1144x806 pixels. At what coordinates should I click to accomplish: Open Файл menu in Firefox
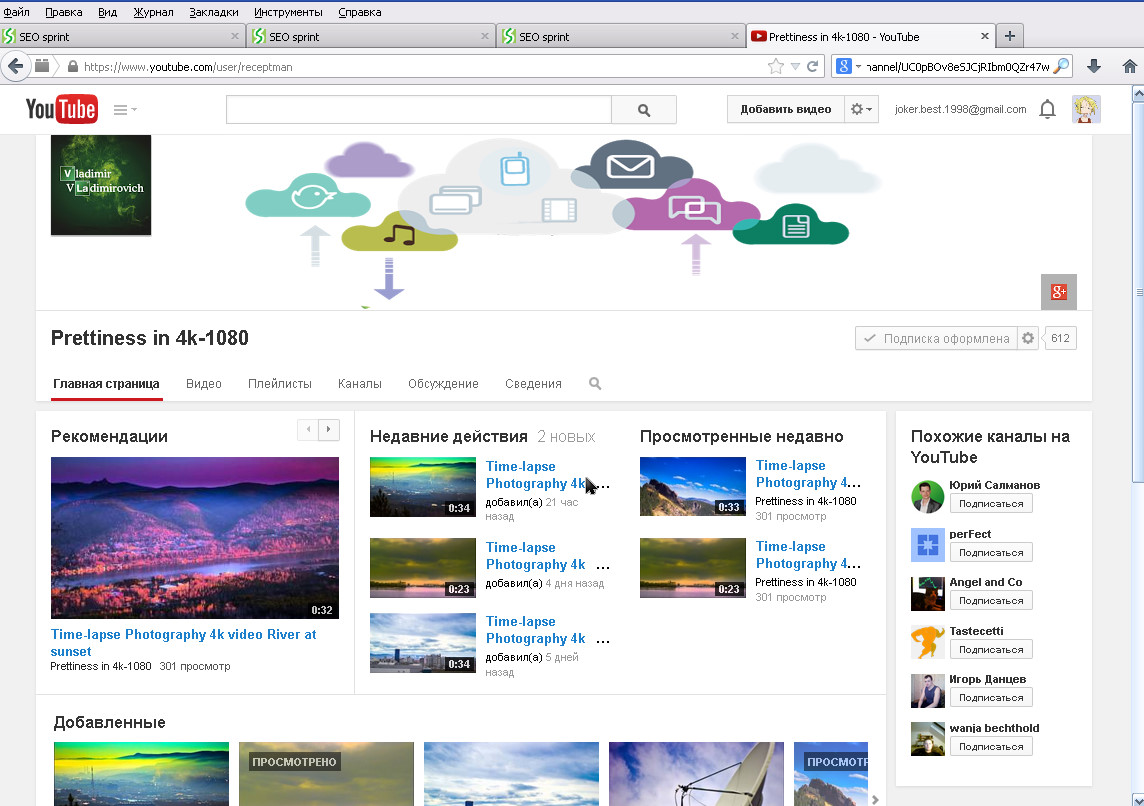17,12
